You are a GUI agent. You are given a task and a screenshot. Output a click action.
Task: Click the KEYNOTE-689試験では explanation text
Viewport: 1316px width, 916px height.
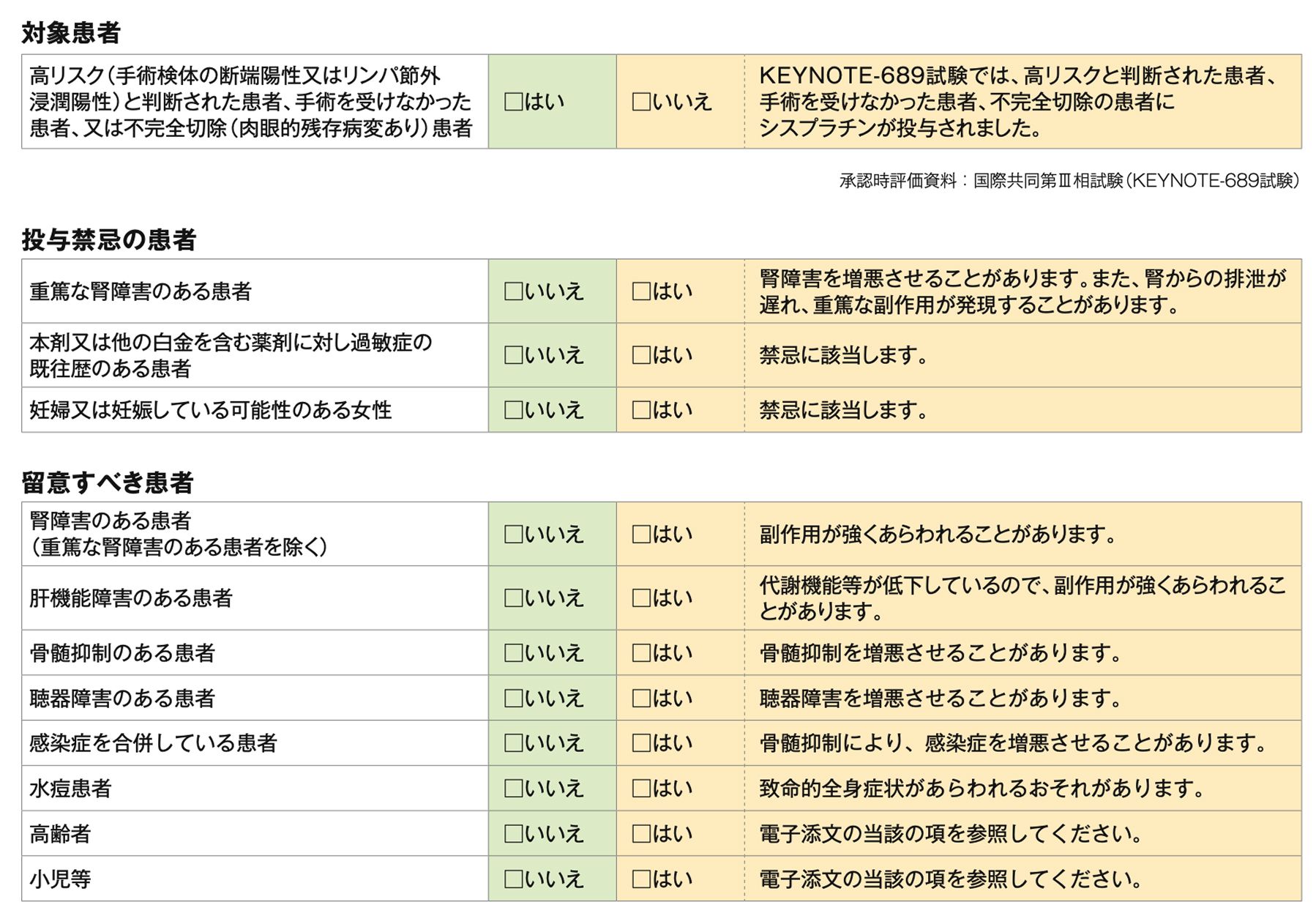1018,102
